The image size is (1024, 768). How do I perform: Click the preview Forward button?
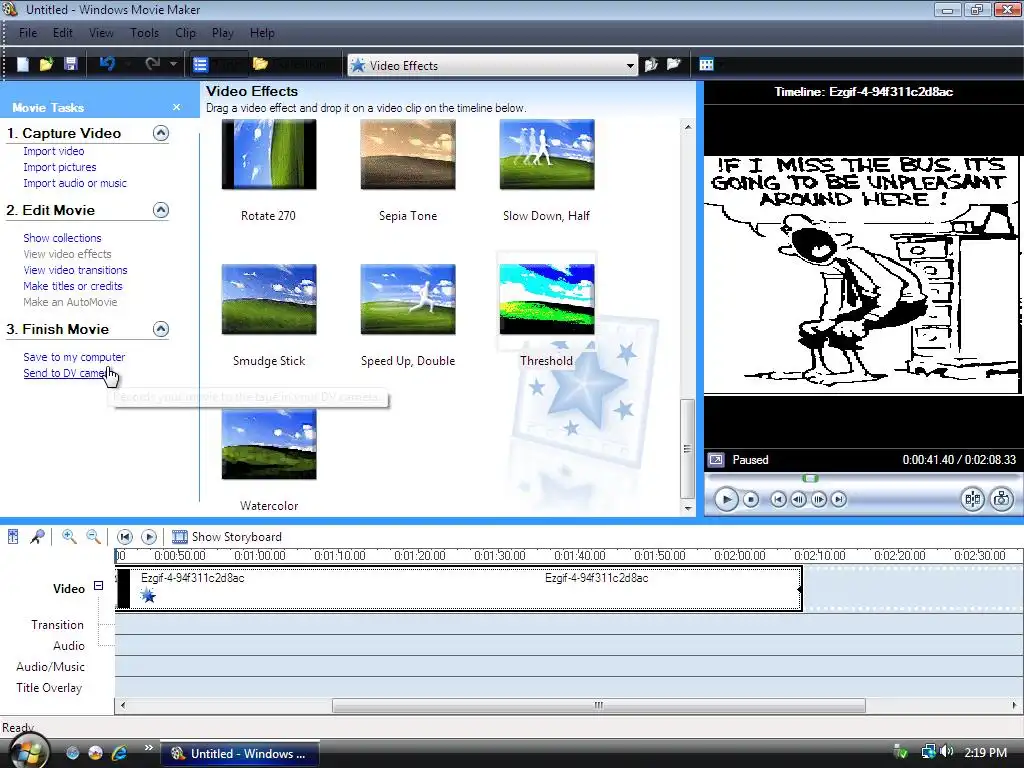coord(839,500)
